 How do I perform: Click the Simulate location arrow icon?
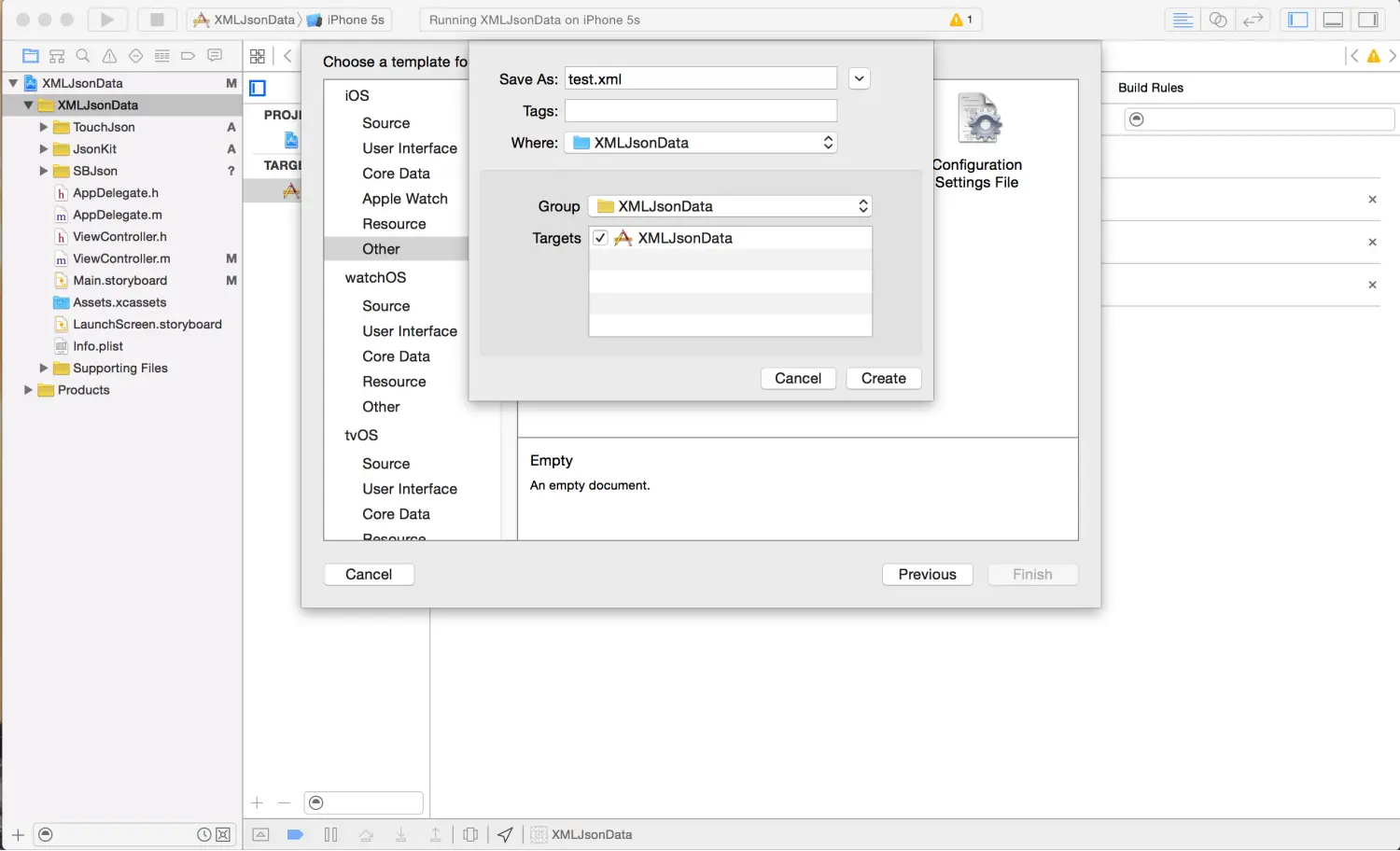point(505,835)
